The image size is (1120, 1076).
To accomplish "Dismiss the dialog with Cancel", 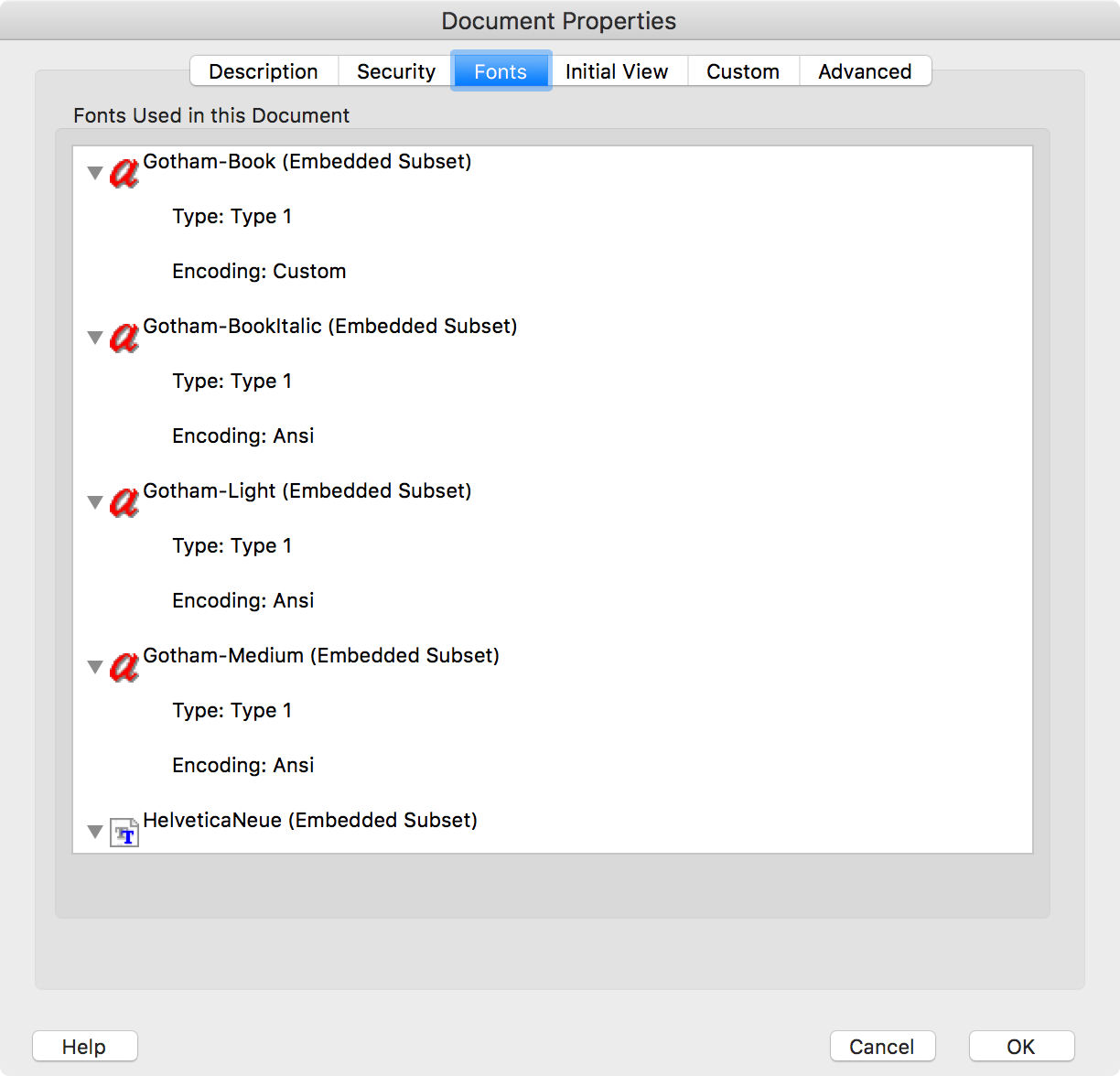I will [881, 1046].
